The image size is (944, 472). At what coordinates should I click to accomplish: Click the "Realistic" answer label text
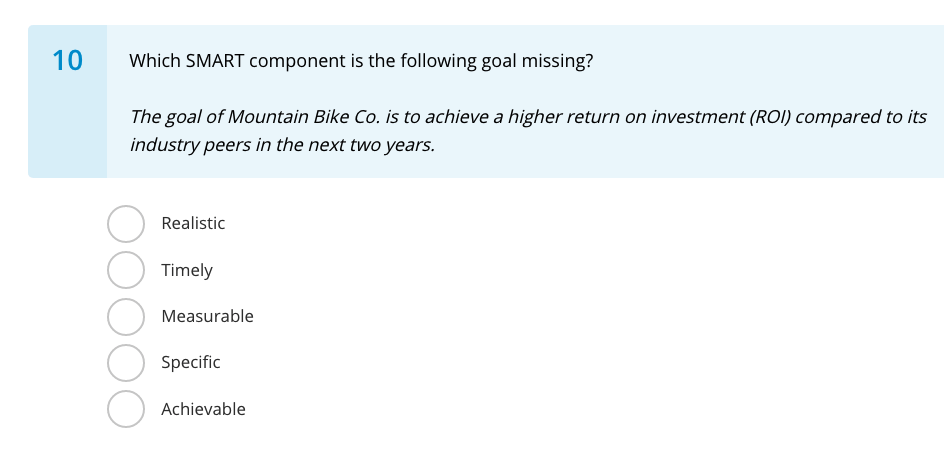pos(193,224)
